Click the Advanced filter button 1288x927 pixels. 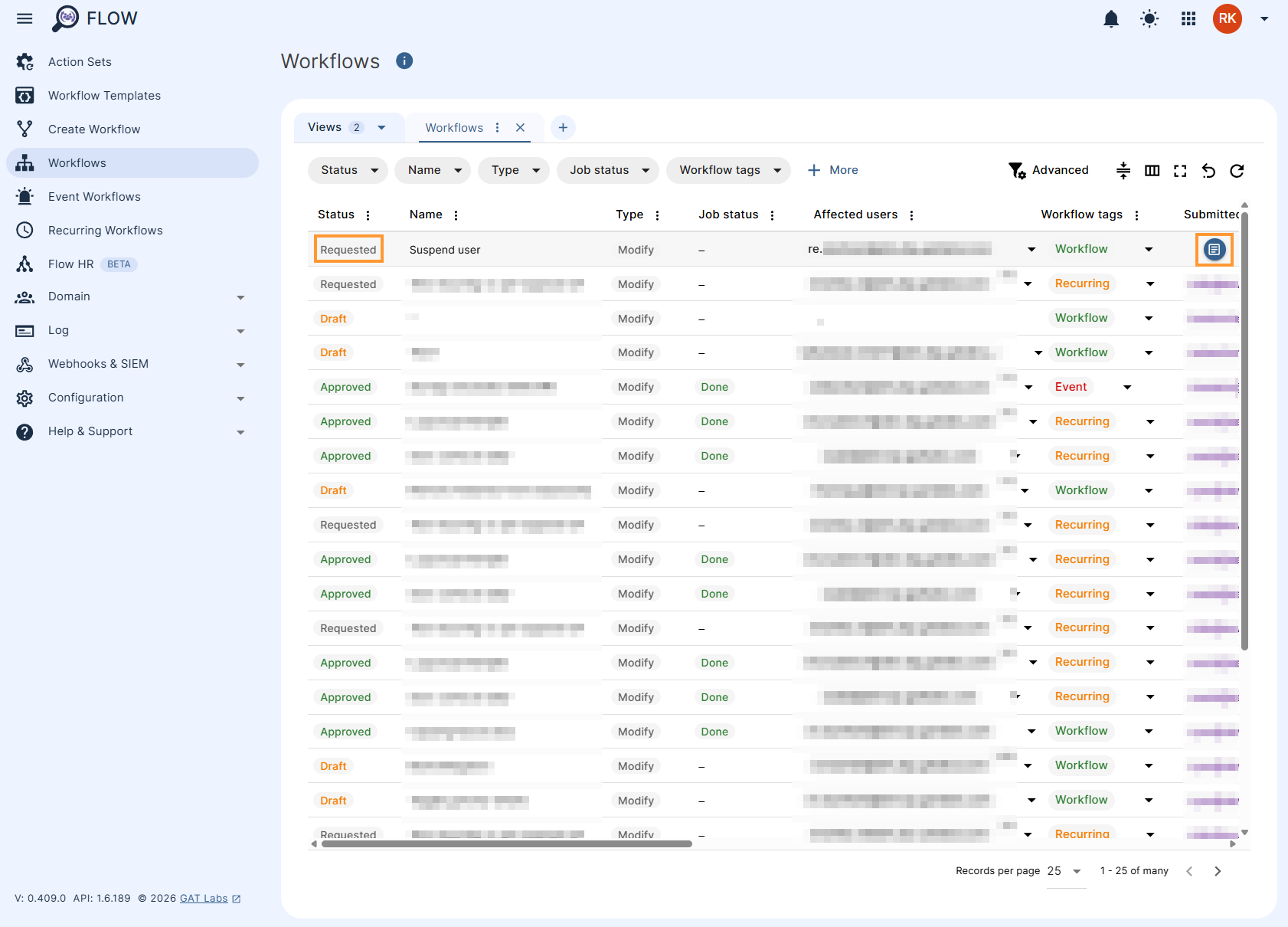click(1050, 170)
